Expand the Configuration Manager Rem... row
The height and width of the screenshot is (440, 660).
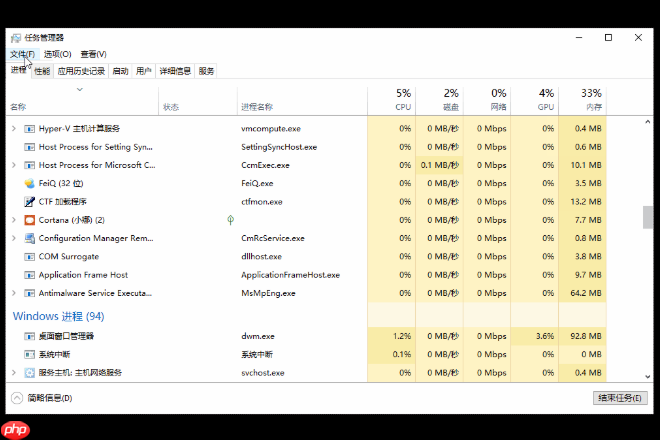pyautogui.click(x=14, y=238)
